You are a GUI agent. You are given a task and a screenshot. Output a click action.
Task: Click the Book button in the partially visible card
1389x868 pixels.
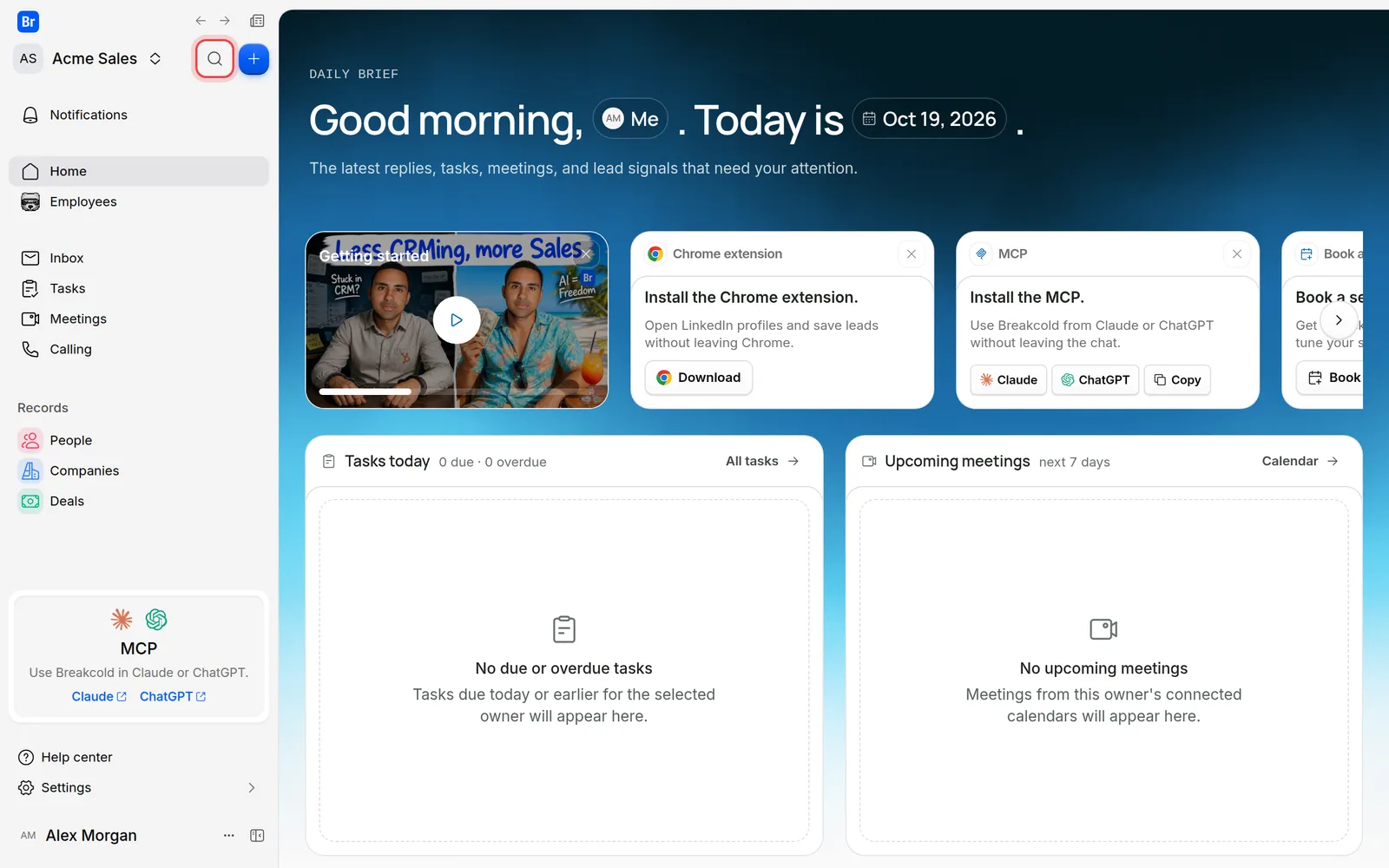1332,378
